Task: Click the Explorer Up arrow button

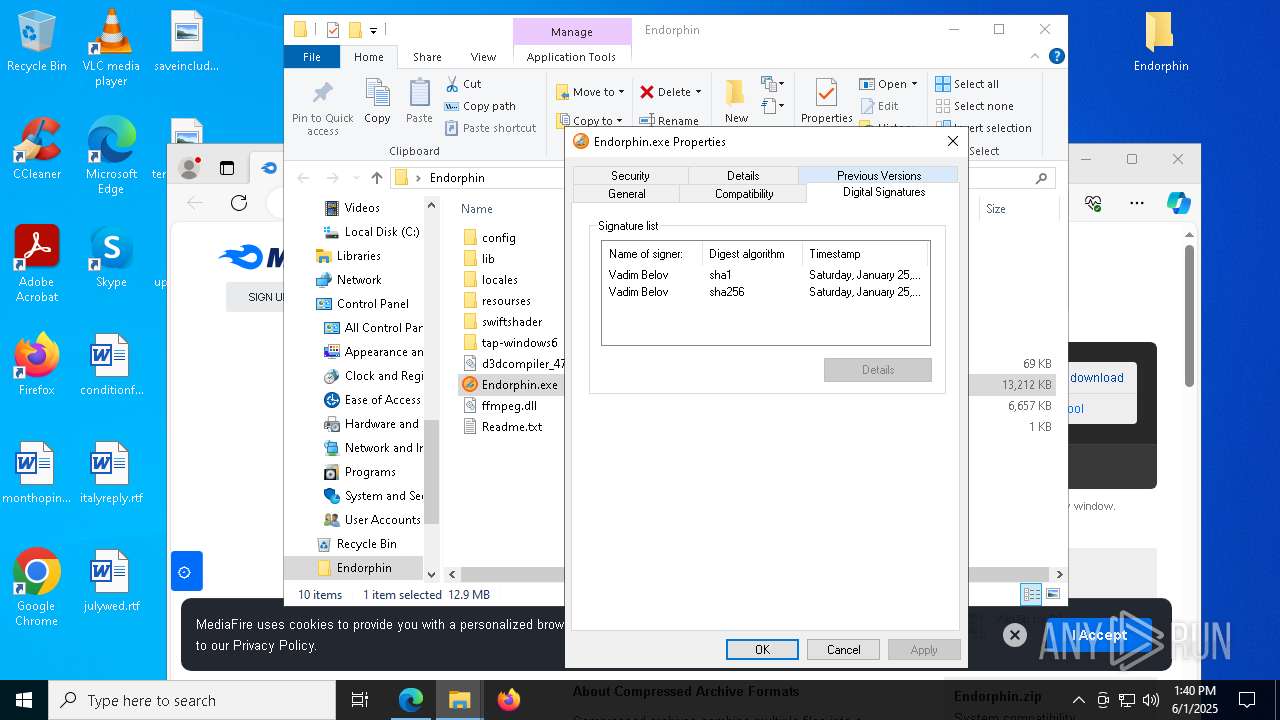Action: 376,178
